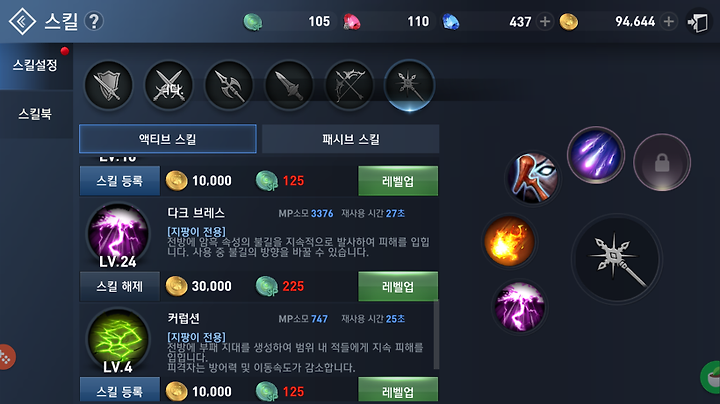Select the bow weapon icon
This screenshot has height=404, width=720.
349,86
